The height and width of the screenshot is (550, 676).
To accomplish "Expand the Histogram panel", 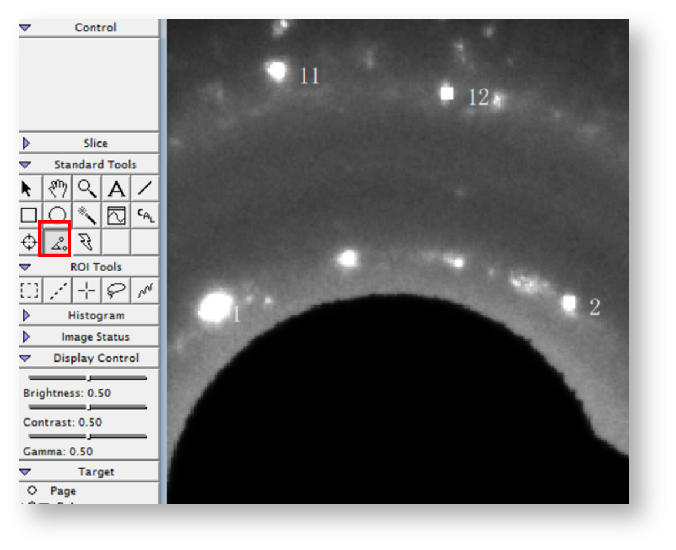I will click(26, 316).
